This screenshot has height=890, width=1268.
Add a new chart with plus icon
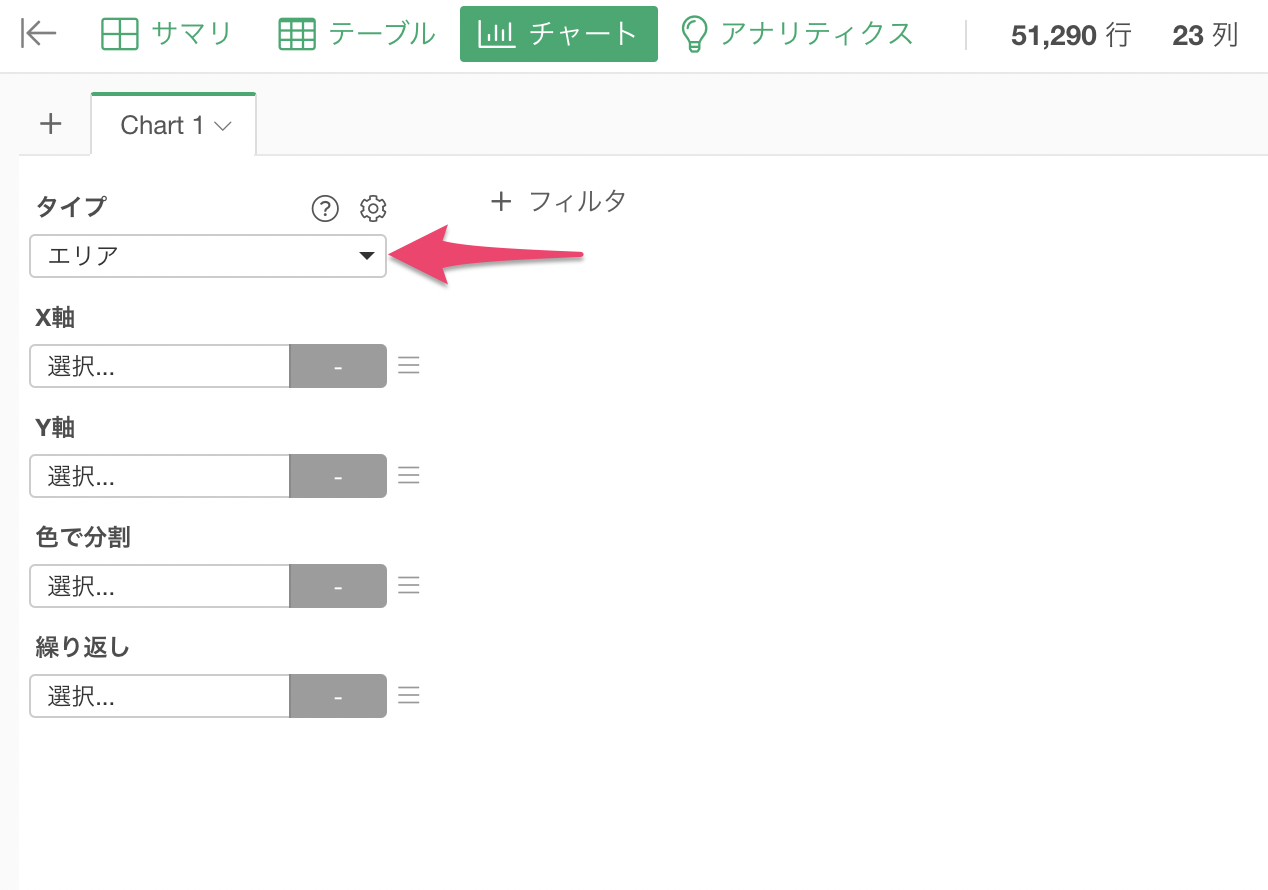50,124
